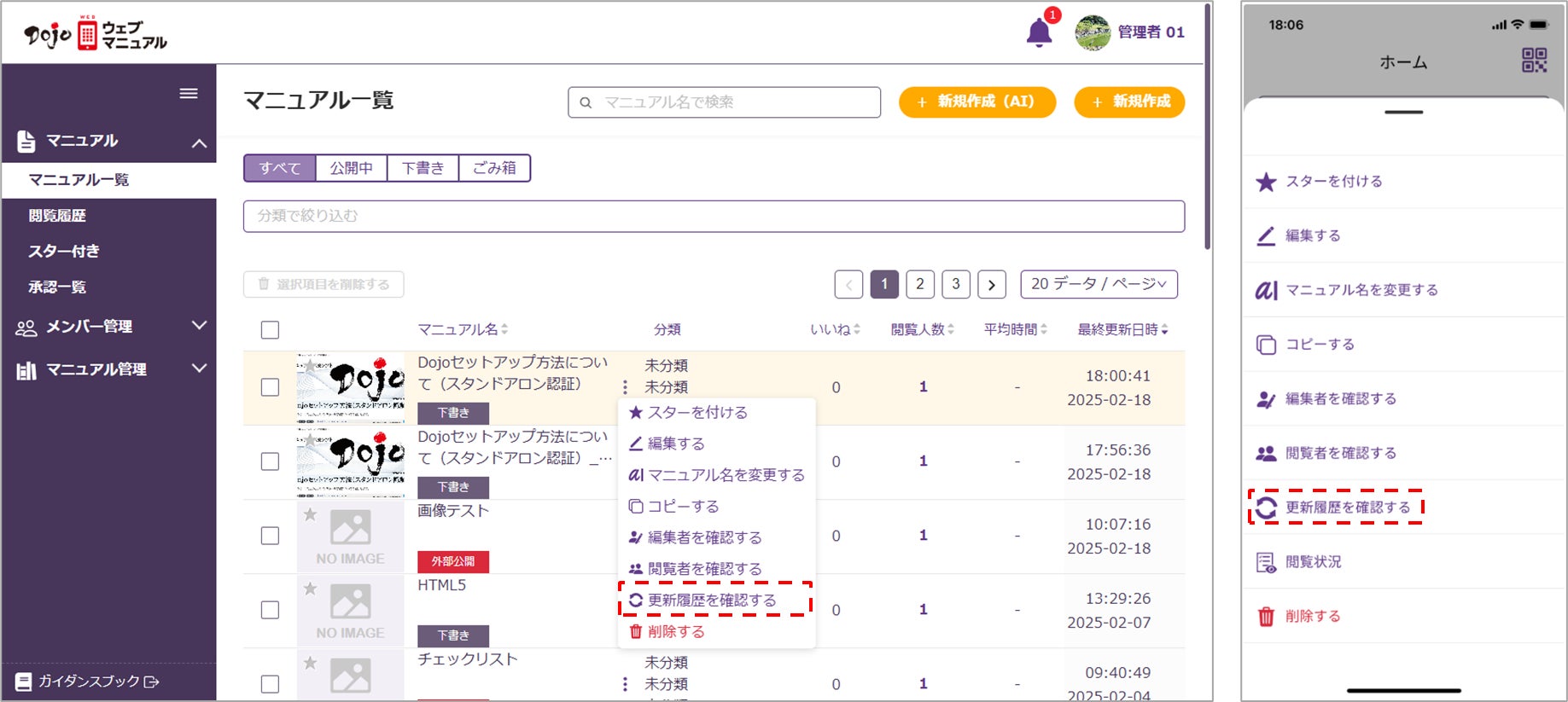This screenshot has width=1568, height=702.
Task: Sort by 平均時間 column
Action: 1015,329
